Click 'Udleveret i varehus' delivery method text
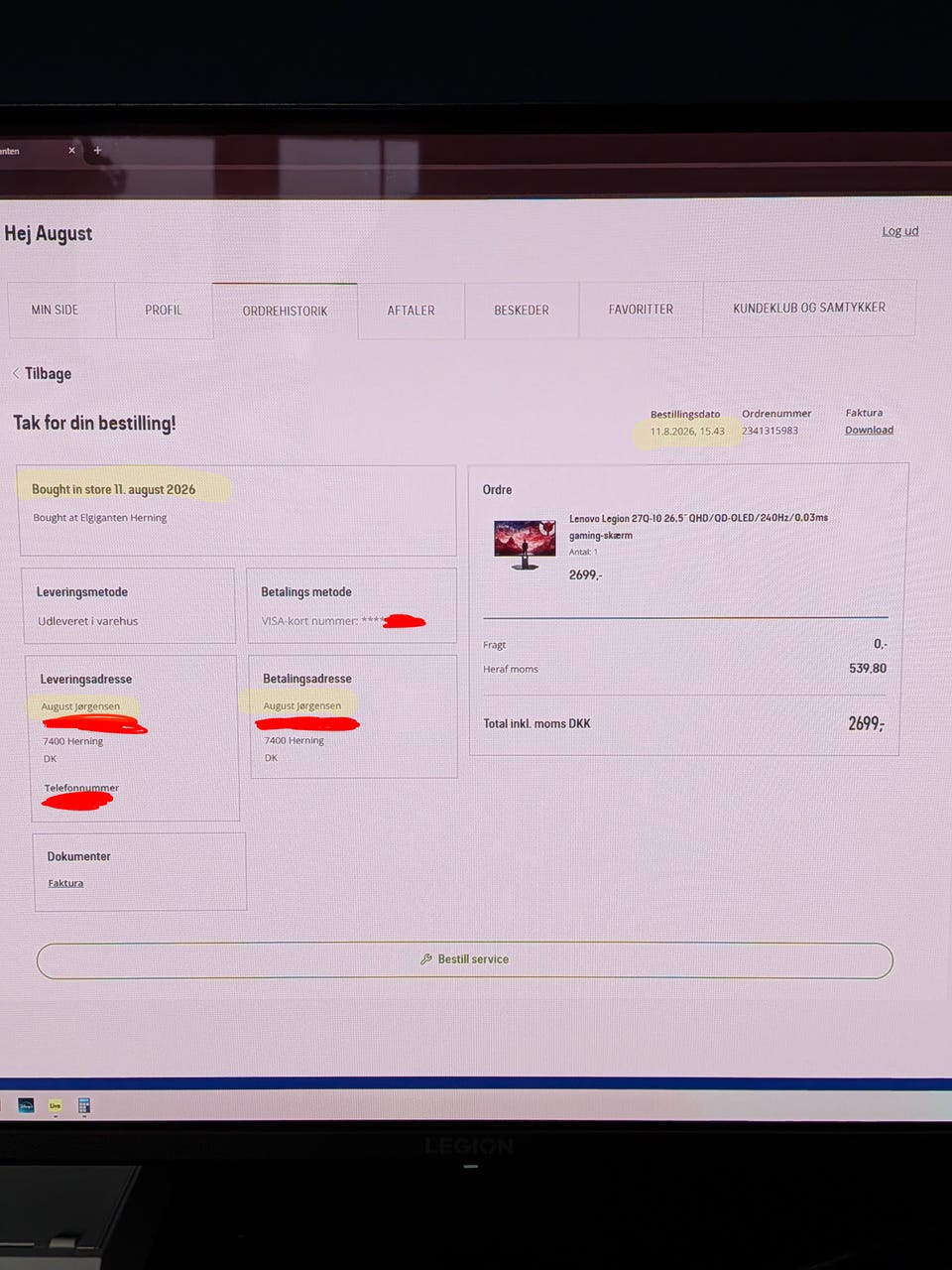Viewport: 952px width, 1270px height. click(87, 621)
